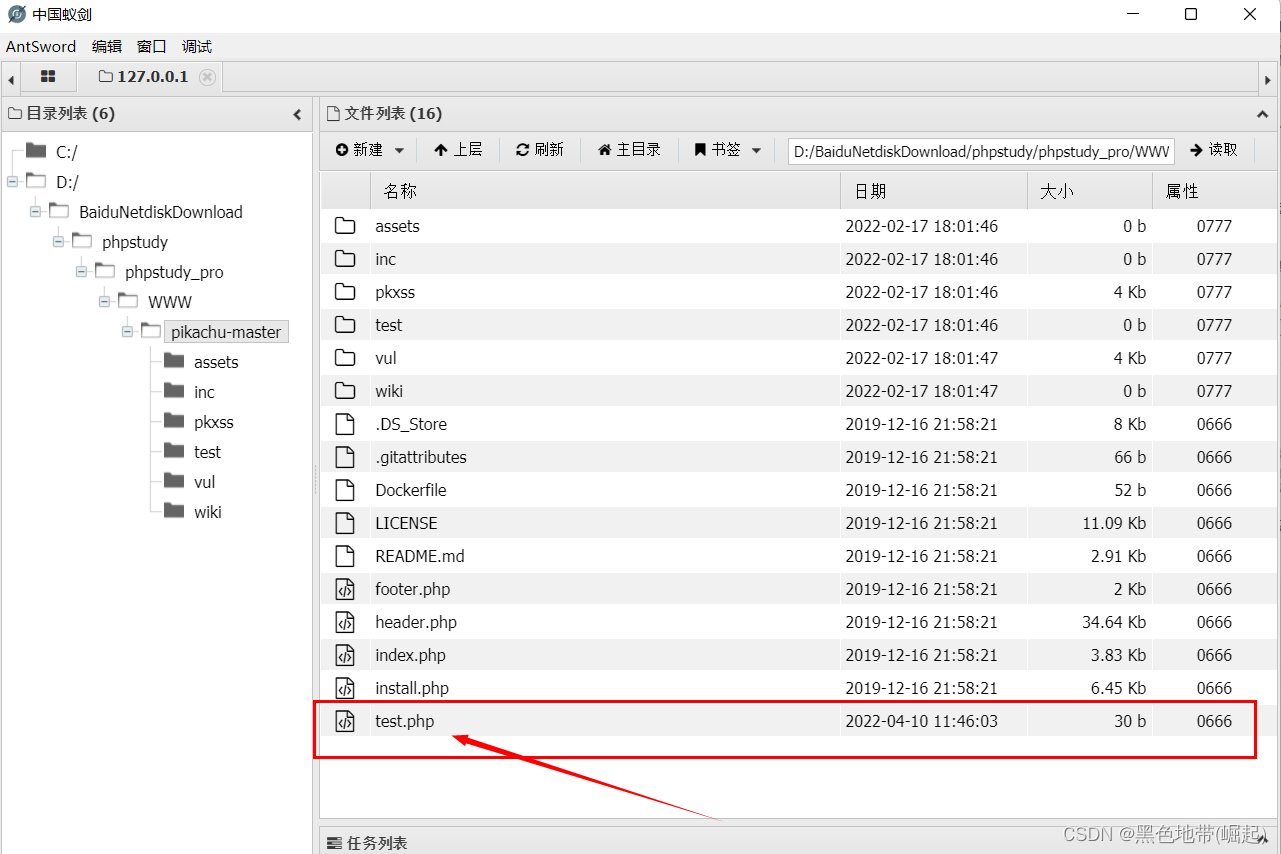Open the 编辑 menu
Image resolution: width=1281 pixels, height=854 pixels.
click(107, 46)
